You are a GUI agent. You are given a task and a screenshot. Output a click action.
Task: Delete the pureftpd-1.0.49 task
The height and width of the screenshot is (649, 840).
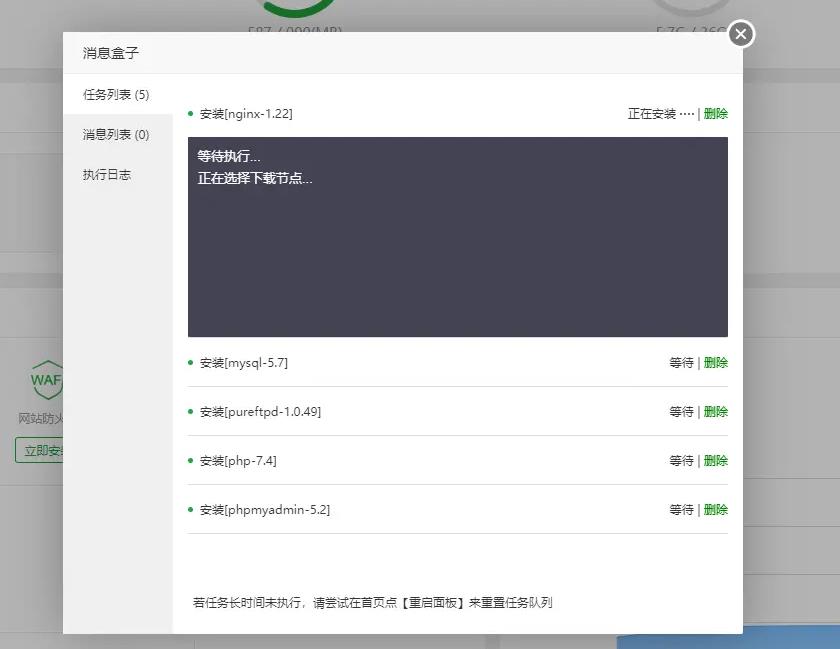(717, 411)
